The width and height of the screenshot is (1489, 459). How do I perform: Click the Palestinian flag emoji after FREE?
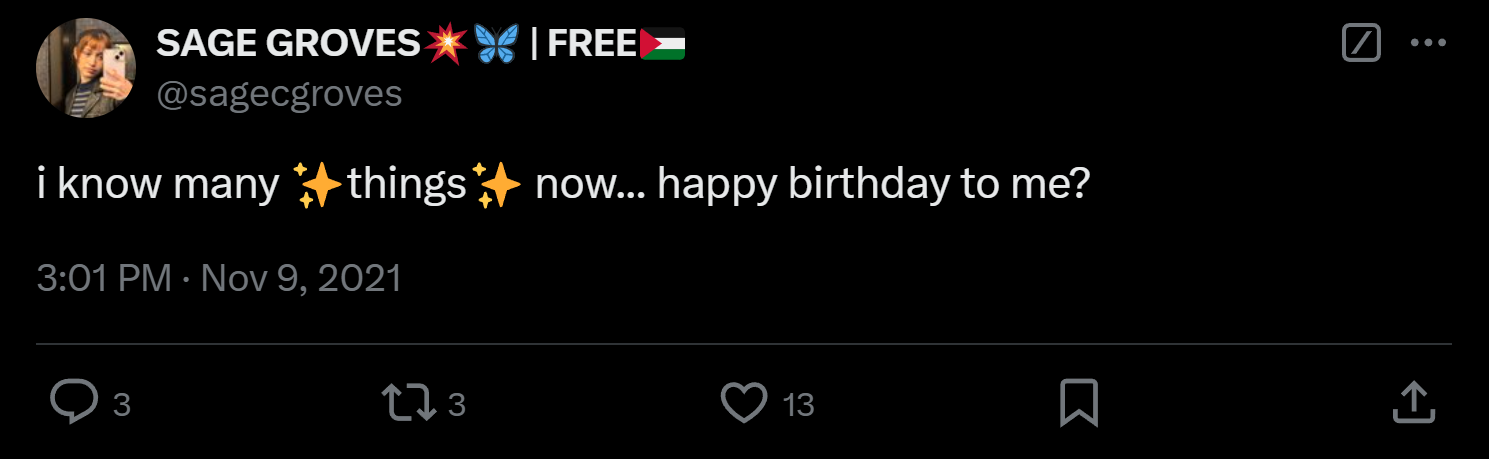tap(662, 45)
